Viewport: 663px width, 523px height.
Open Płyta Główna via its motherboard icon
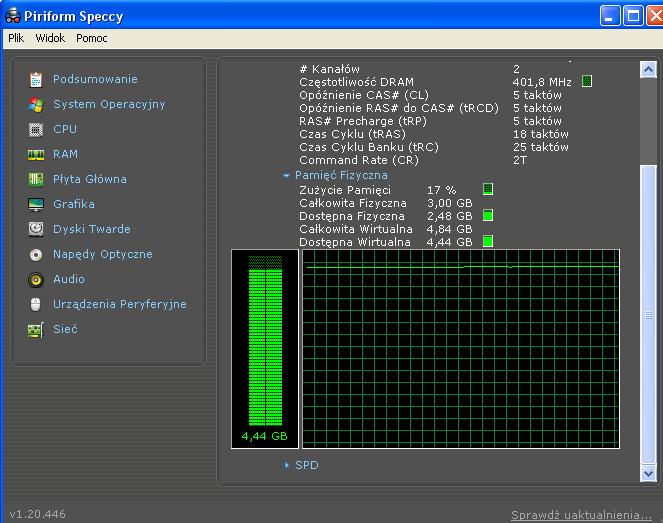36,179
